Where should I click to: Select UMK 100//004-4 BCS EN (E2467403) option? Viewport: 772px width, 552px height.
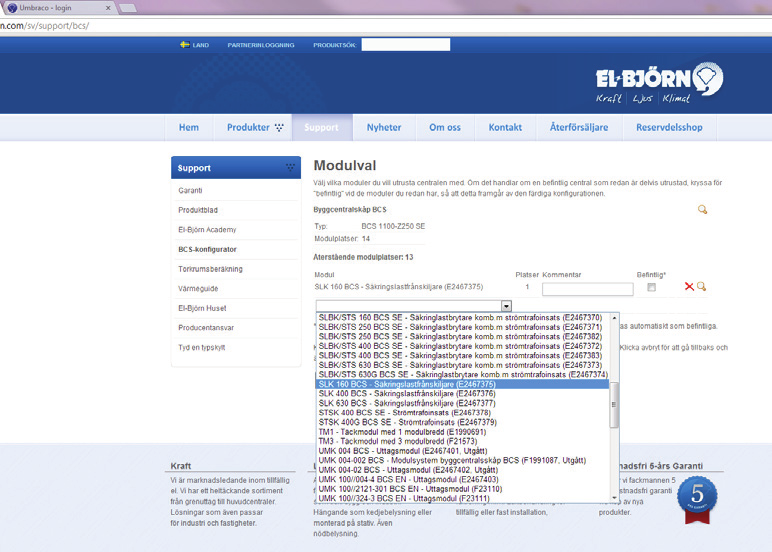coord(462,479)
